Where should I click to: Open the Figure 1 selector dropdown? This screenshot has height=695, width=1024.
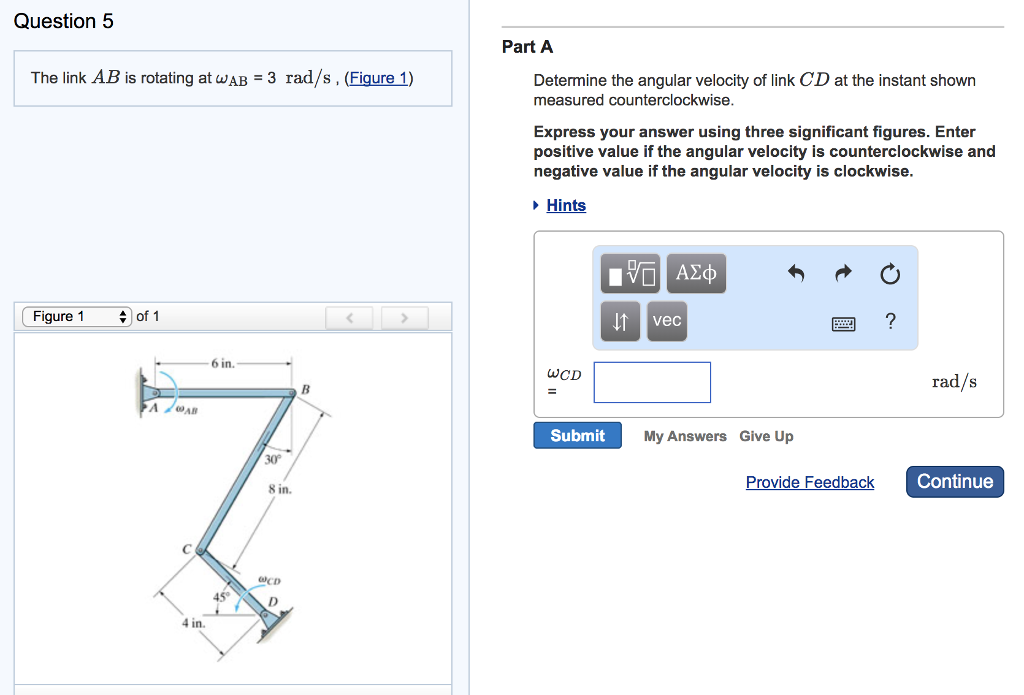coord(77,317)
